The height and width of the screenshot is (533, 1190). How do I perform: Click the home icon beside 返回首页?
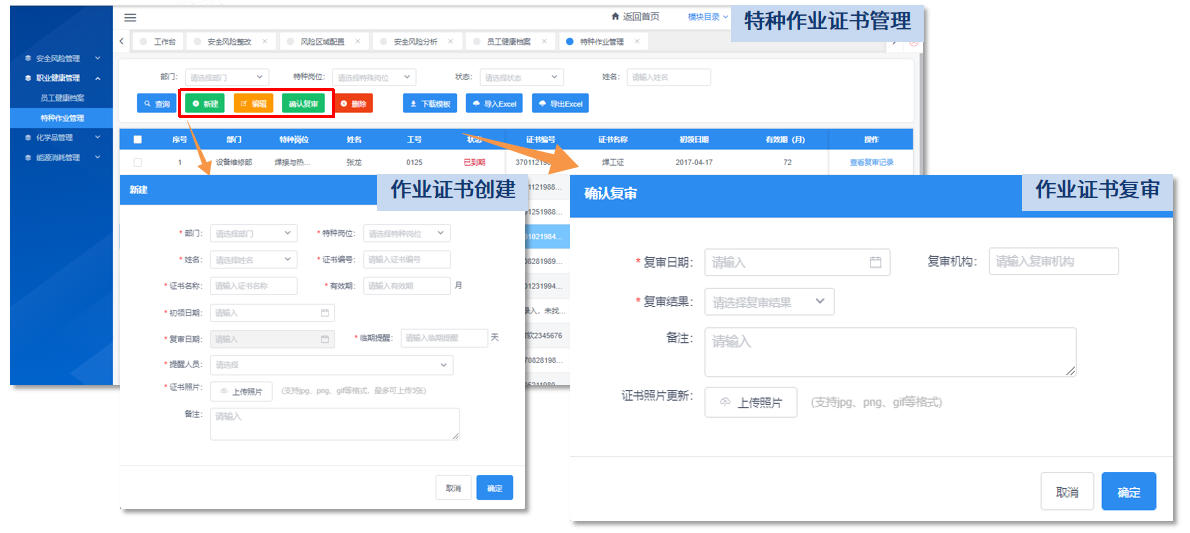(615, 17)
